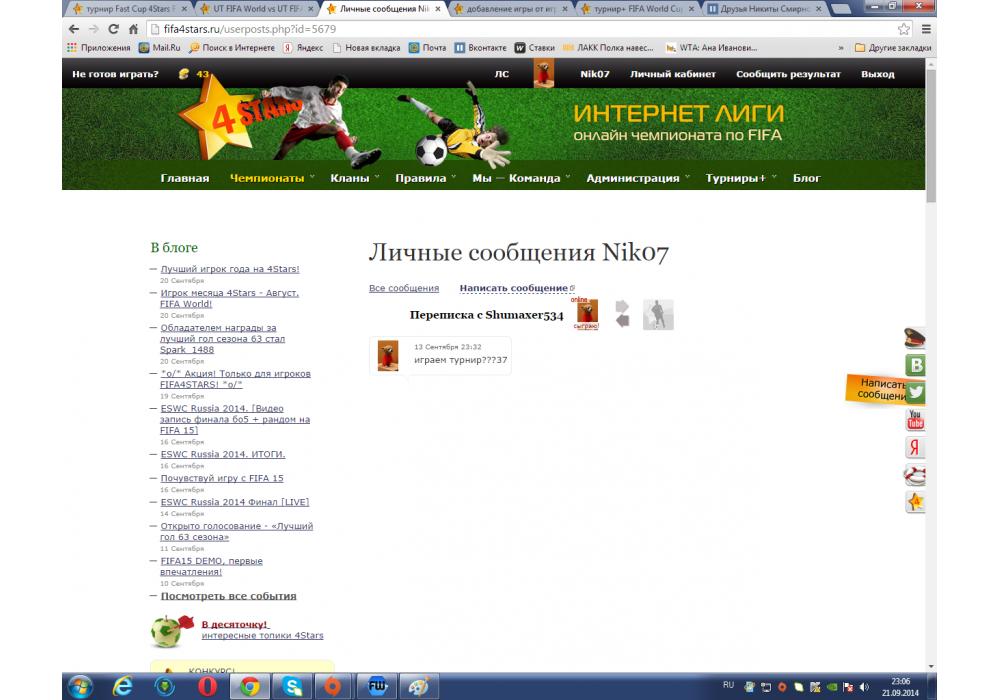Open Skype from the Windows taskbar

click(293, 686)
